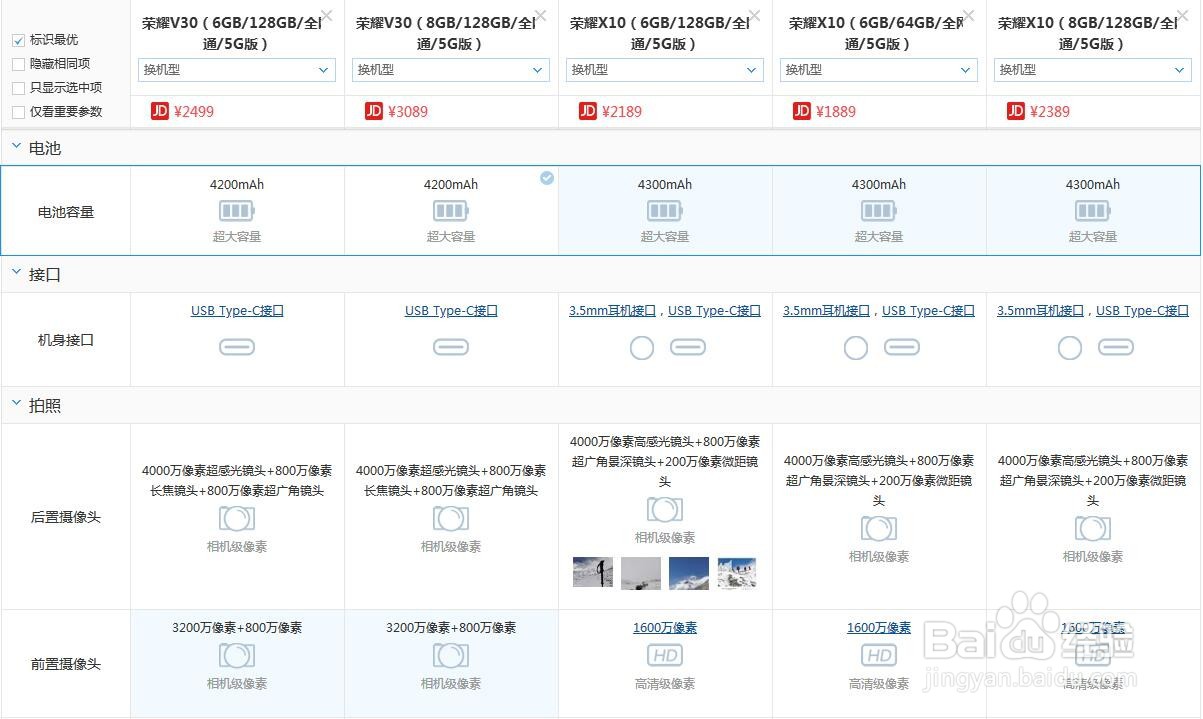This screenshot has height=719, width=1203.
Task: Open 换机型 dropdown for 荣耀V30 6GB/128GB
Action: coord(237,70)
